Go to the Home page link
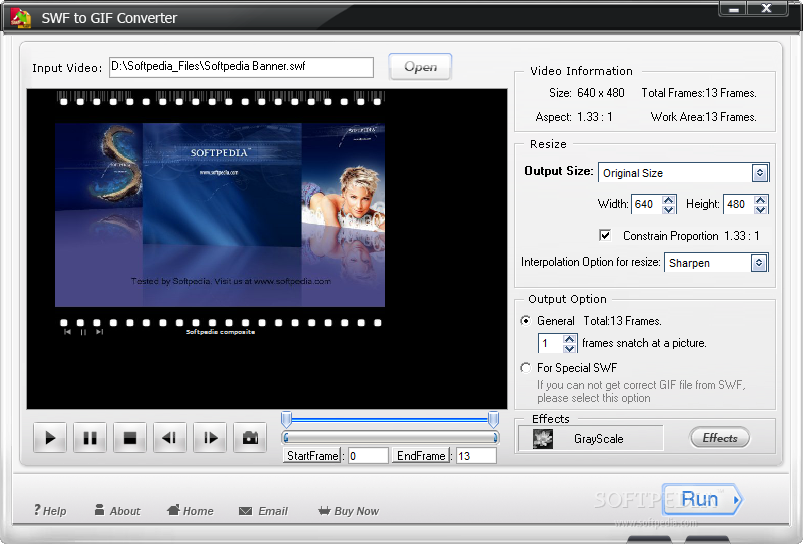This screenshot has width=803, height=544. point(190,511)
